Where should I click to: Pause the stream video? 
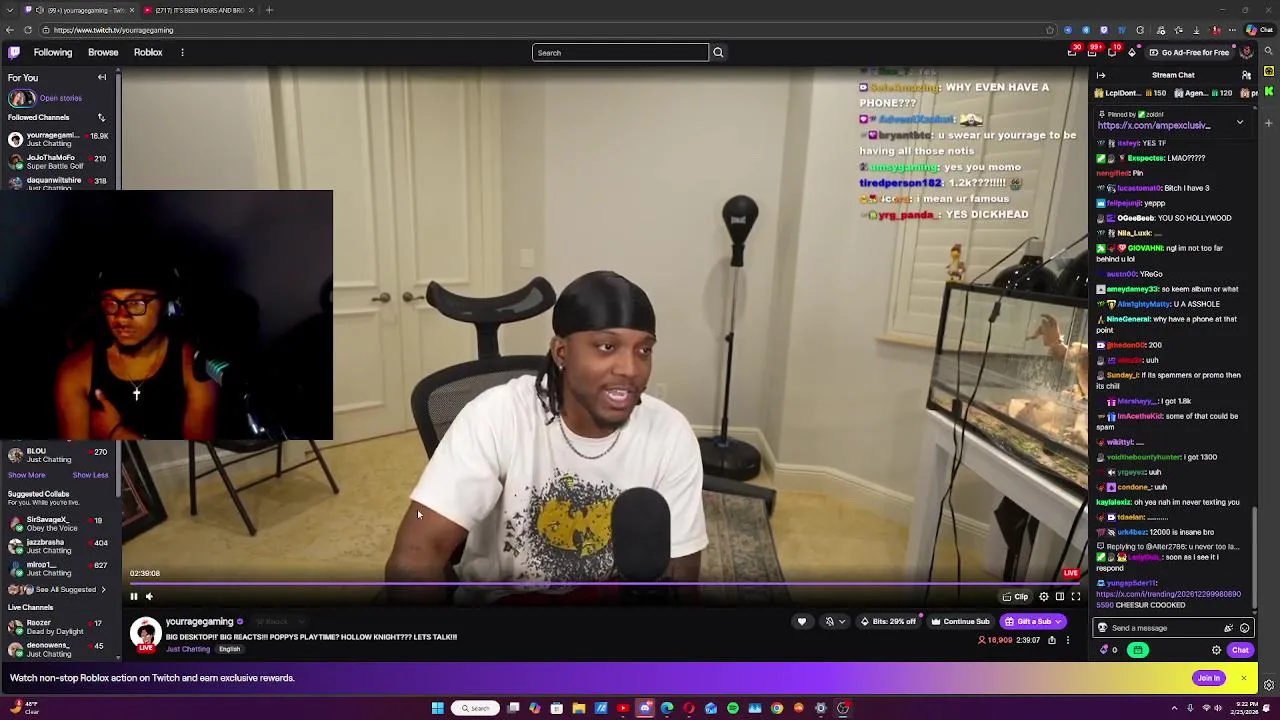(133, 597)
